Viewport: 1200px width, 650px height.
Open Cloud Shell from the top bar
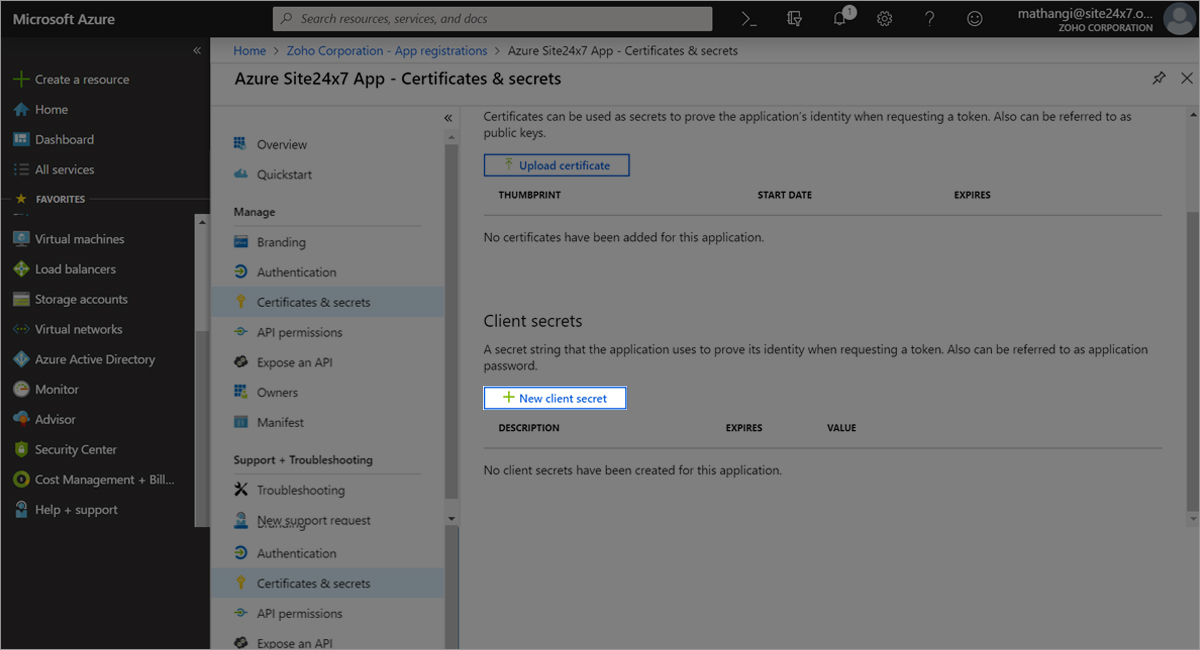coord(749,18)
